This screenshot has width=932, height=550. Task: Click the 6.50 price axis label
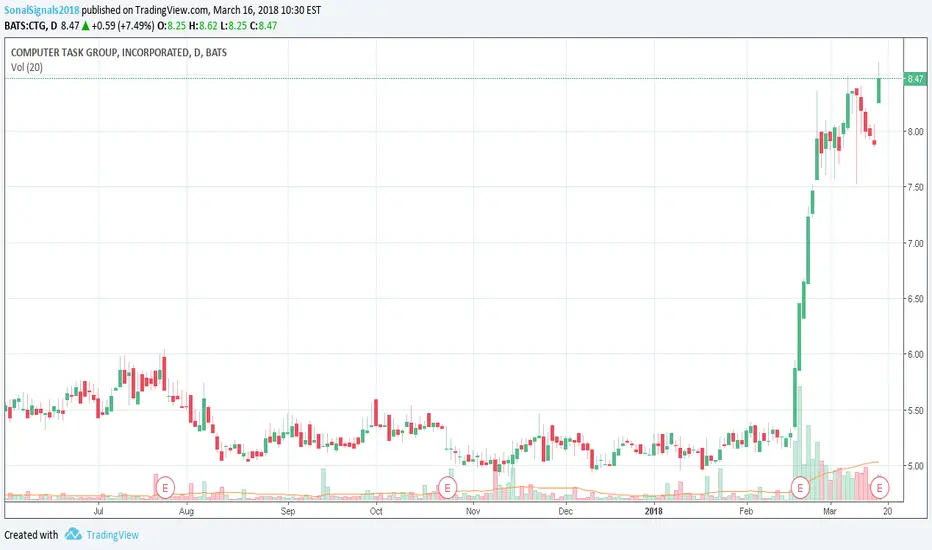point(915,298)
